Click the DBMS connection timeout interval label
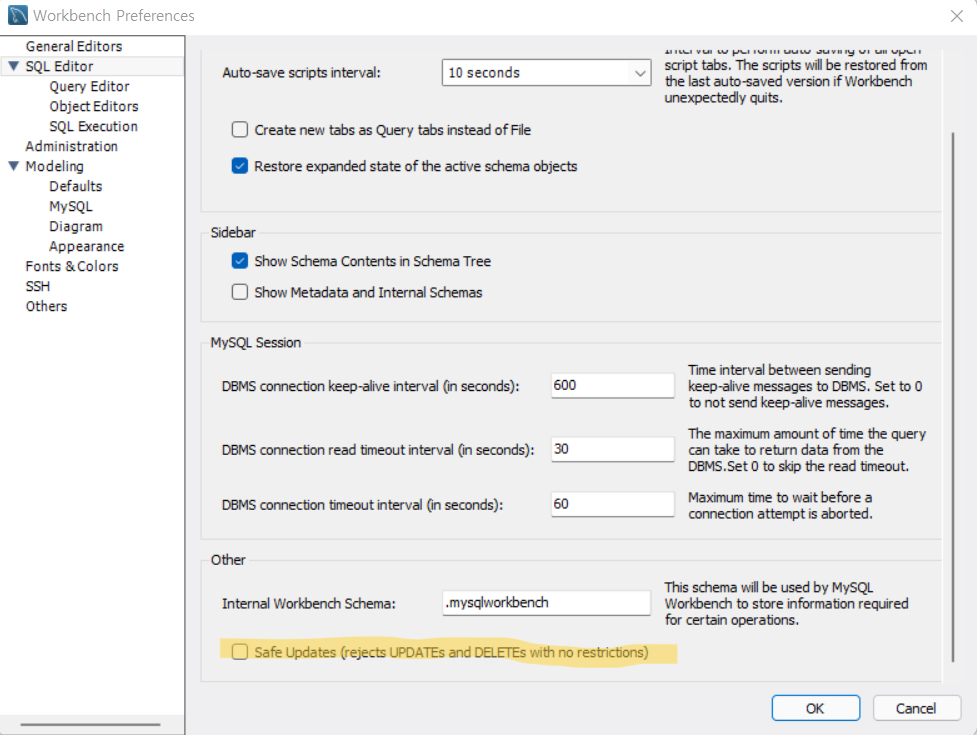 point(362,505)
